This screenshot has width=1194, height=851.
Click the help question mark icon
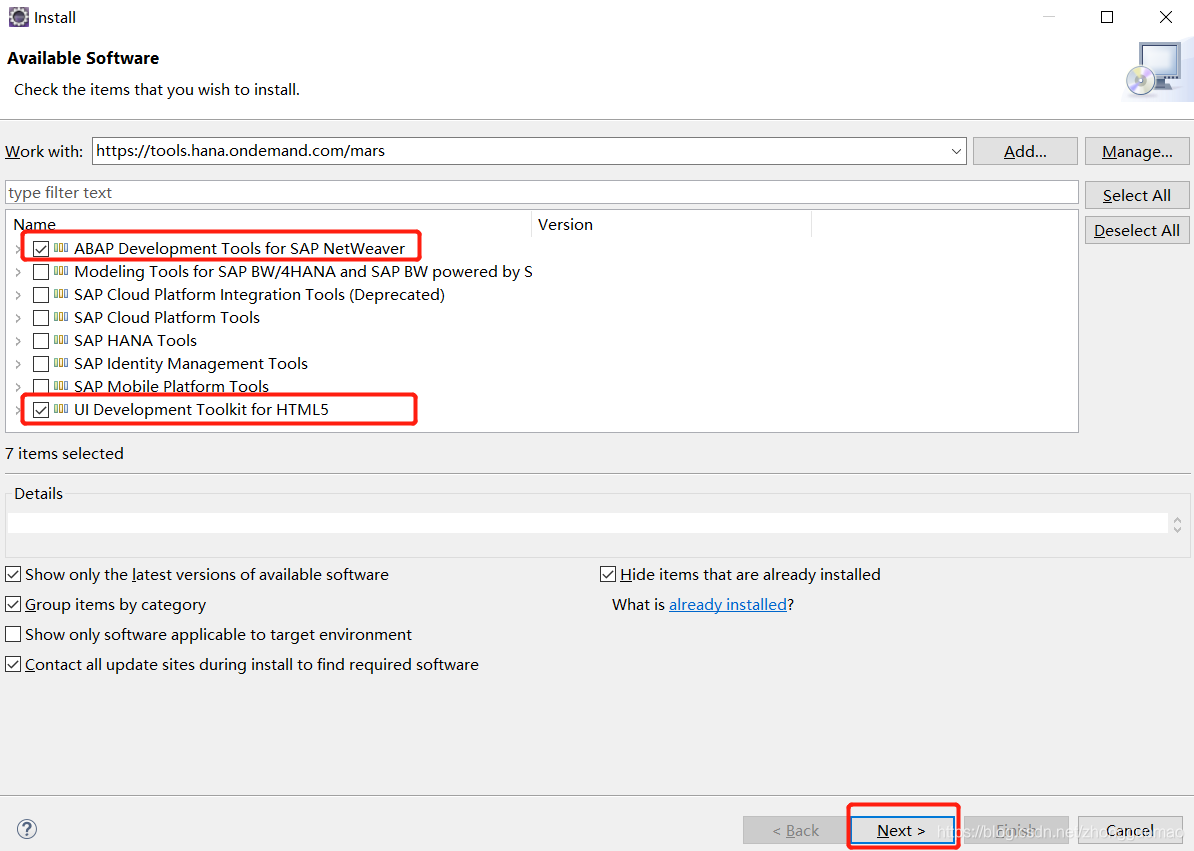tap(27, 829)
